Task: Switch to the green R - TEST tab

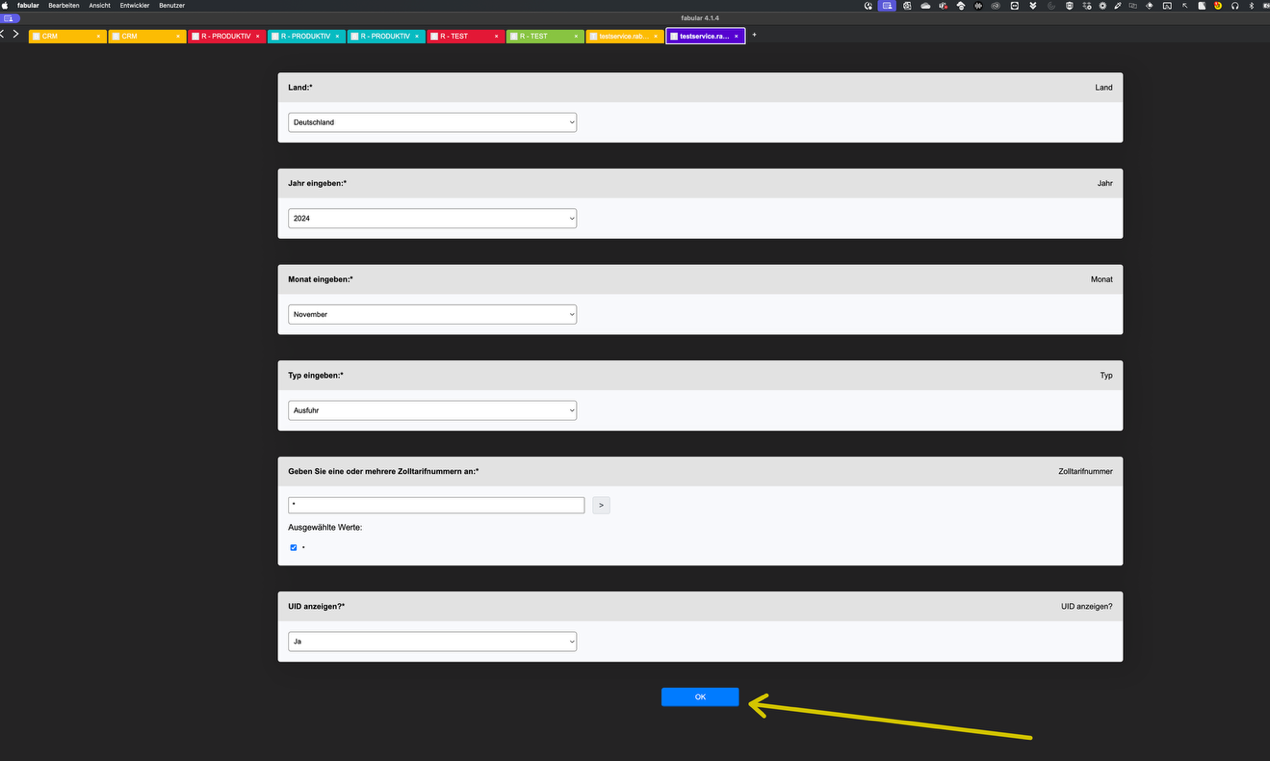Action: (x=540, y=37)
